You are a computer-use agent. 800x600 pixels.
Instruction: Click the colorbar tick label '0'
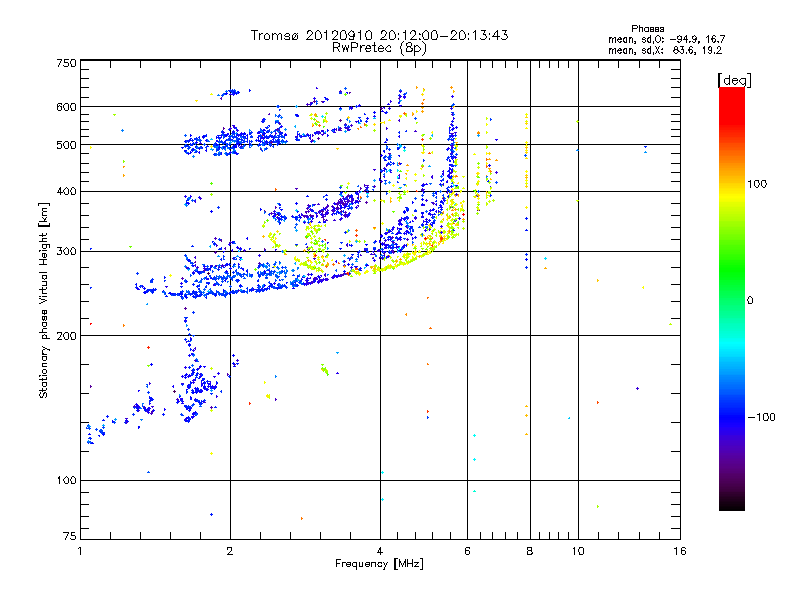(749, 300)
